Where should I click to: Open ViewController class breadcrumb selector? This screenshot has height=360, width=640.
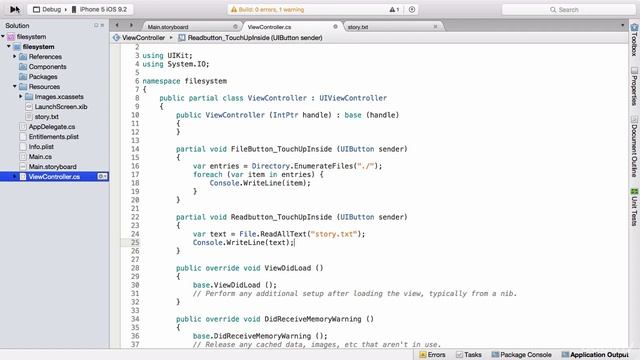click(139, 38)
